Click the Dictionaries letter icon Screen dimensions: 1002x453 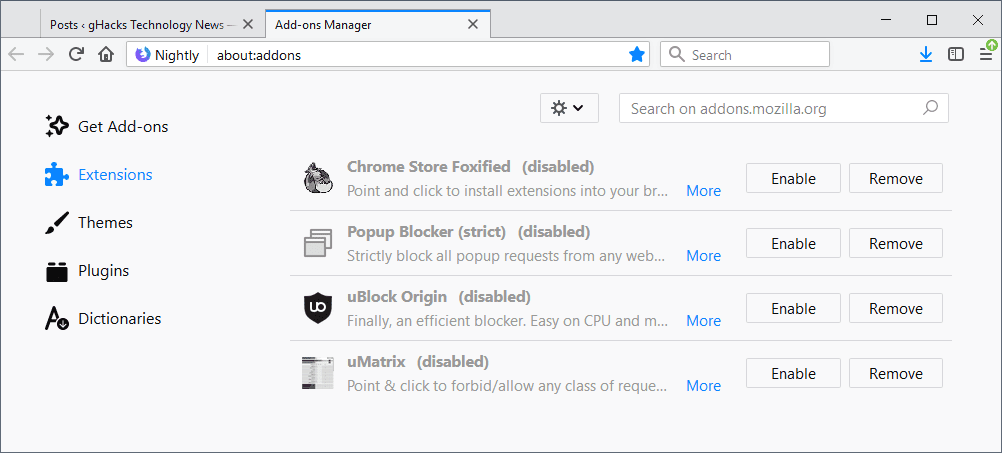pyautogui.click(x=56, y=318)
